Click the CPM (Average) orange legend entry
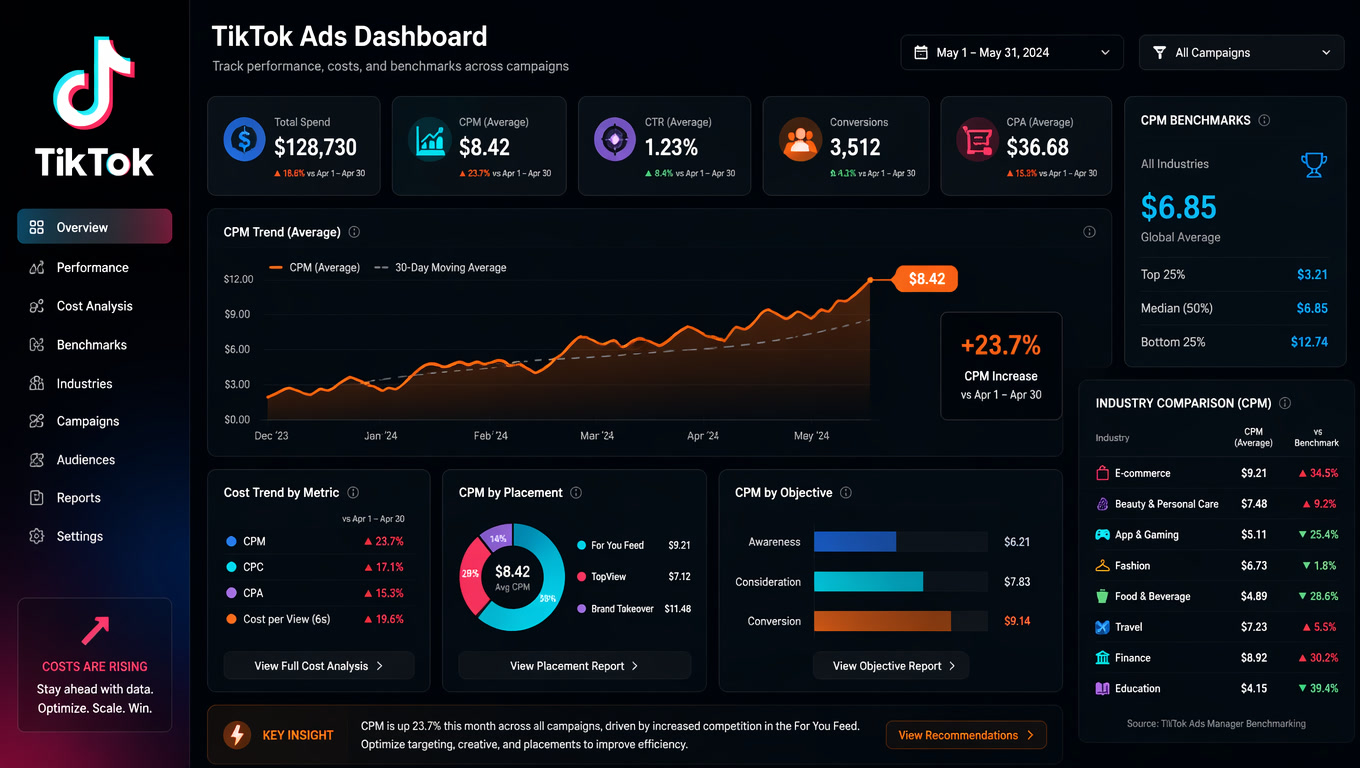This screenshot has height=768, width=1360. click(x=315, y=267)
